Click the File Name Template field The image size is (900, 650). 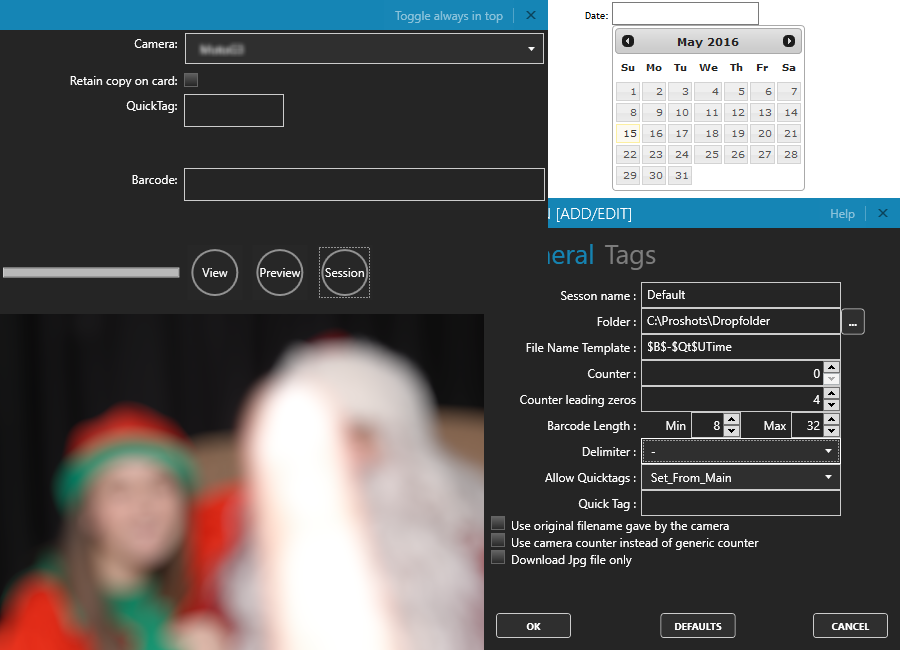740,347
